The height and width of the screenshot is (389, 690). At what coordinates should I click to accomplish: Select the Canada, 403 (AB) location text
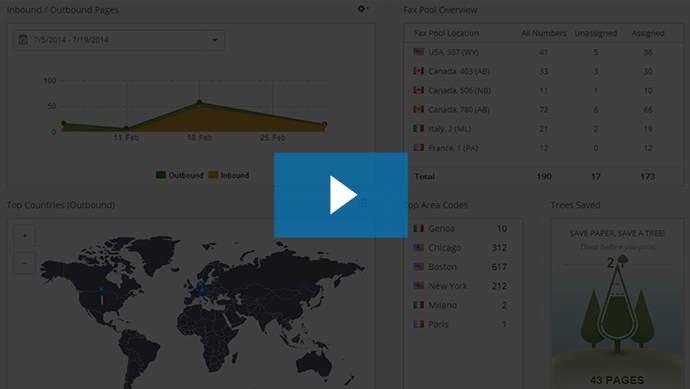pos(459,71)
